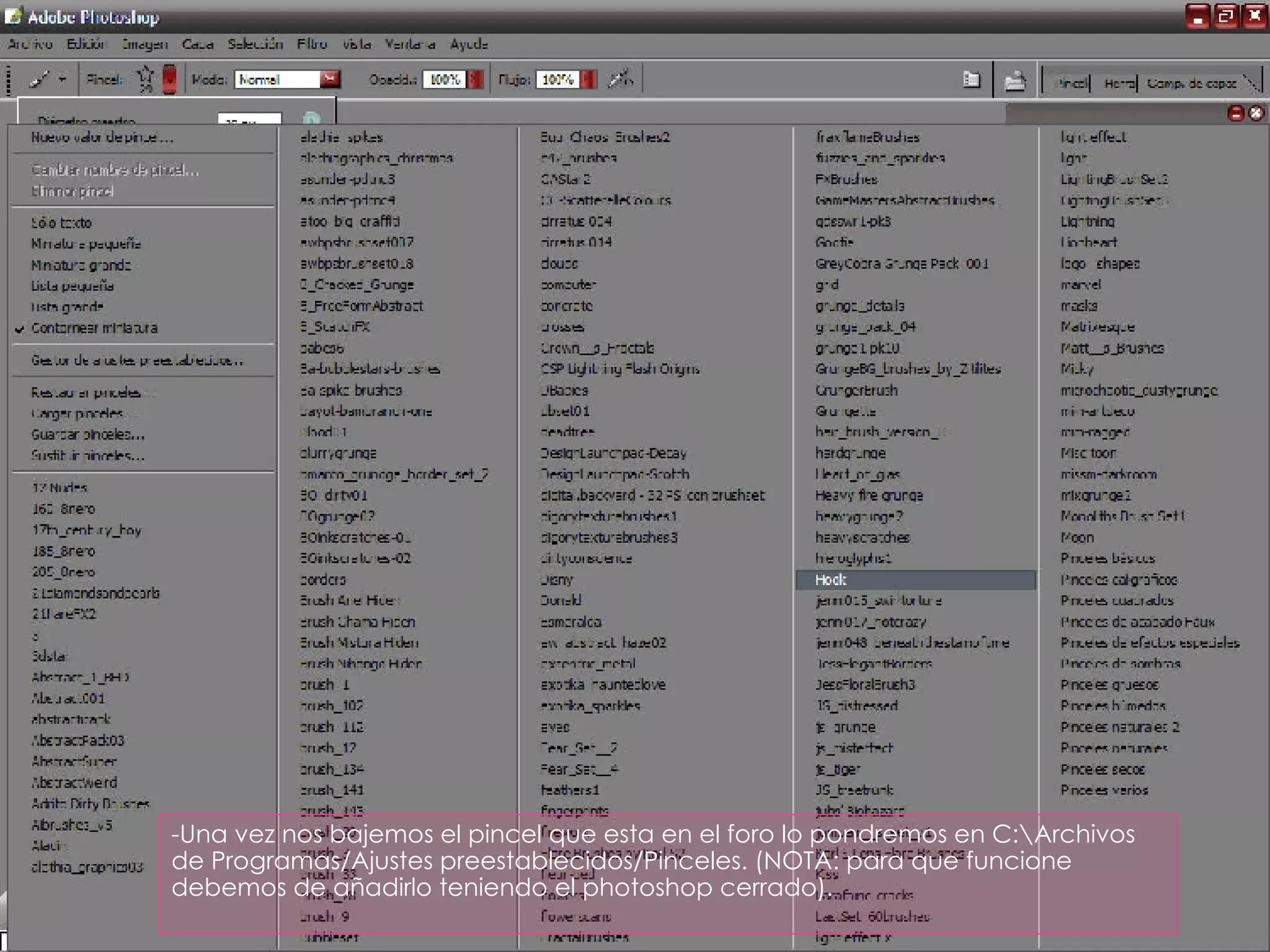Toggle the Contornear miniatura checked option
The image size is (1270, 952).
pos(94,328)
